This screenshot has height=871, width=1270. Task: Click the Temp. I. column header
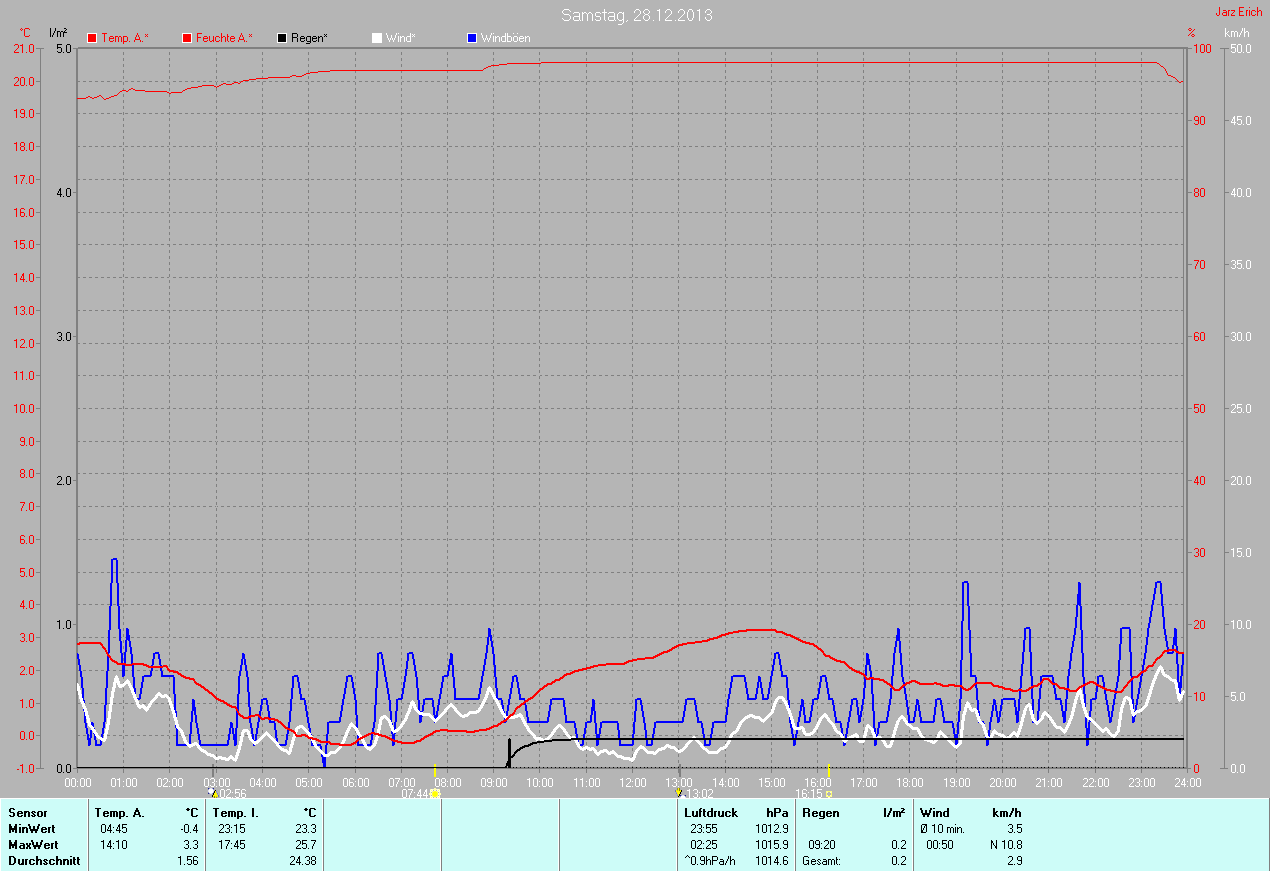(x=234, y=813)
